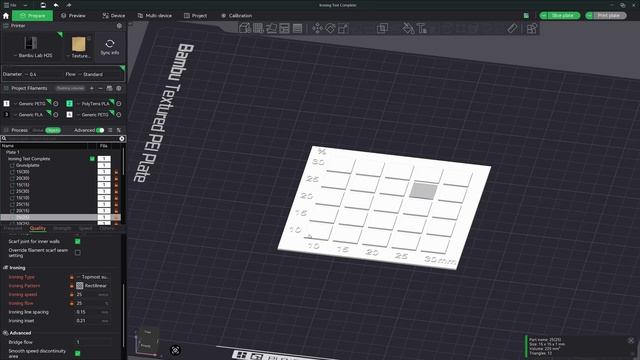Viewport: 640px width, 360px height.
Task: Select filament 1 color swatch
Action: [x=6, y=104]
